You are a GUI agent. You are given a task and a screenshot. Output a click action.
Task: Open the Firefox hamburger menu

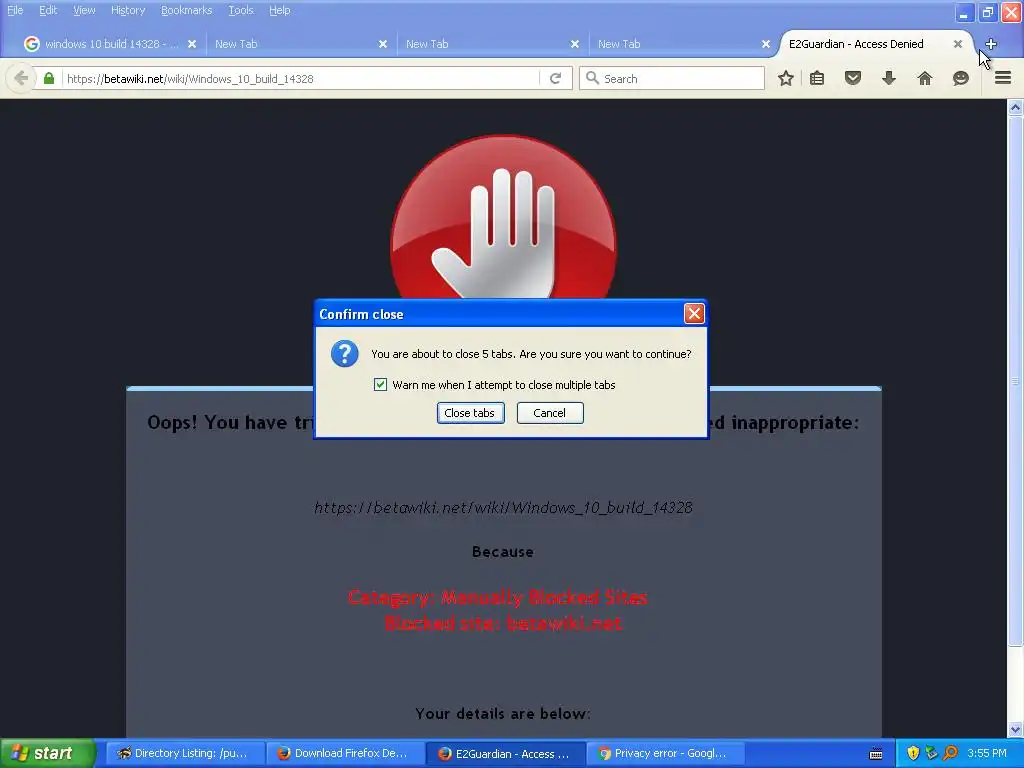point(1003,78)
